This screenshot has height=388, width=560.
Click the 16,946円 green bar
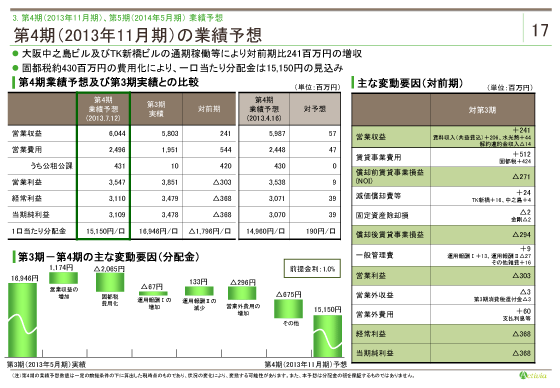[22, 320]
